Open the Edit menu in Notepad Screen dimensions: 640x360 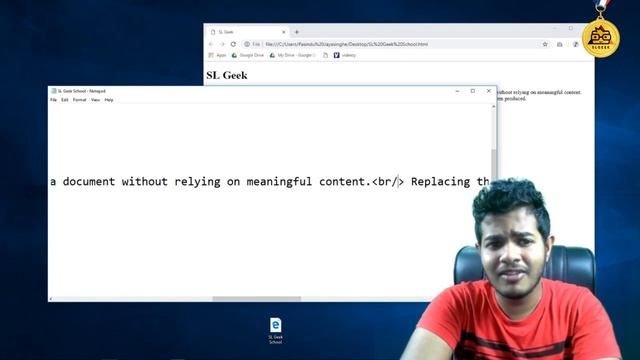(x=65, y=100)
